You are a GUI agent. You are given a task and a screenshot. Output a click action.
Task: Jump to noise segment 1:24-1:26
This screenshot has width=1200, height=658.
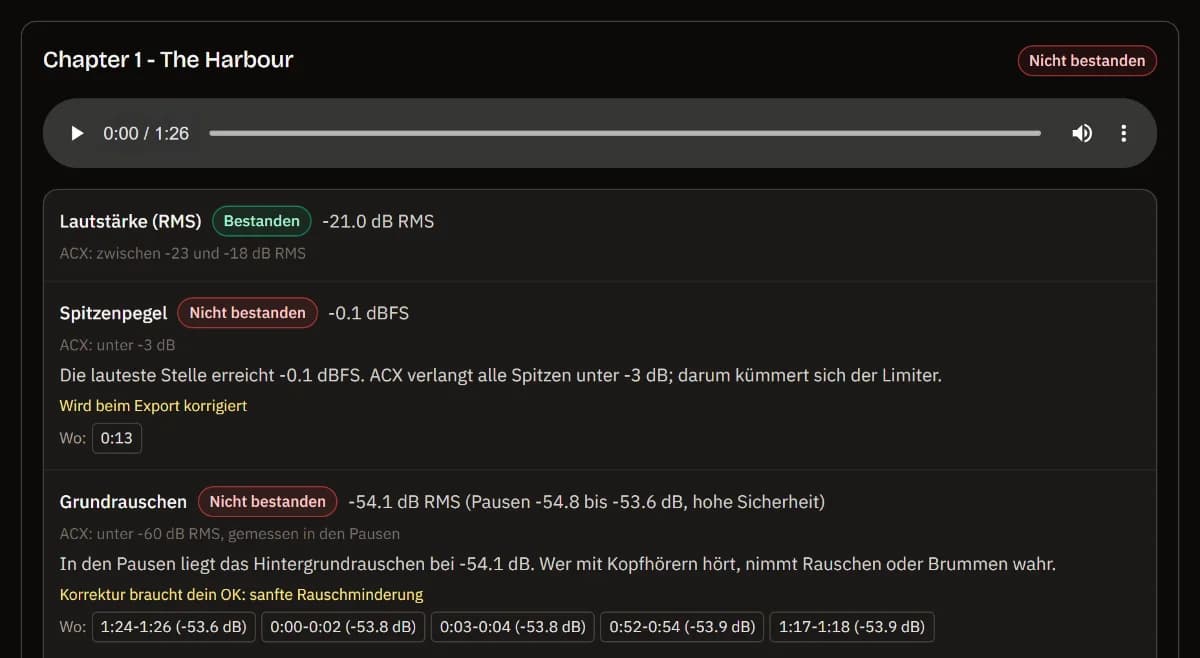click(173, 627)
